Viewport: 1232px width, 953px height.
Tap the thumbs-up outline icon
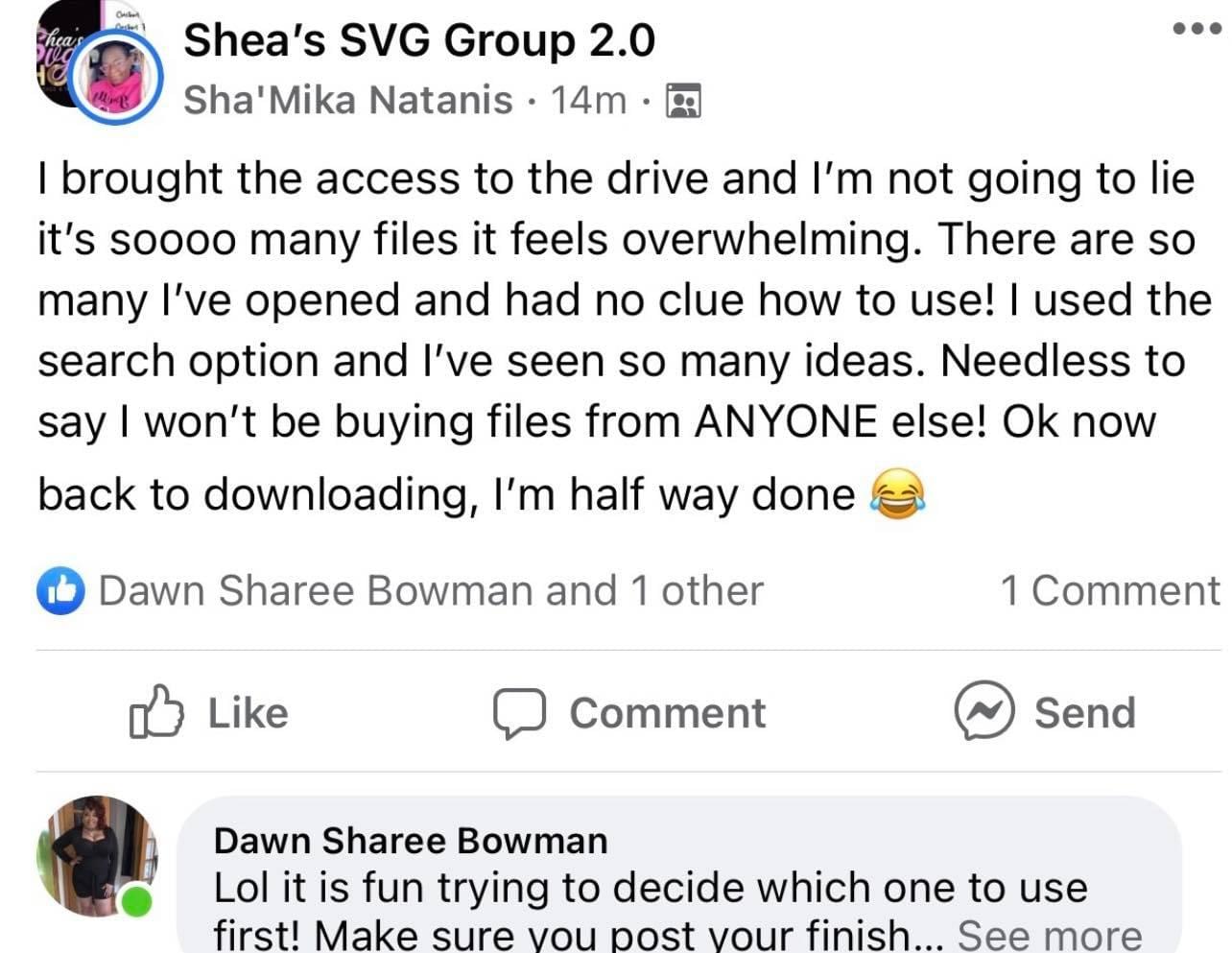[x=155, y=712]
